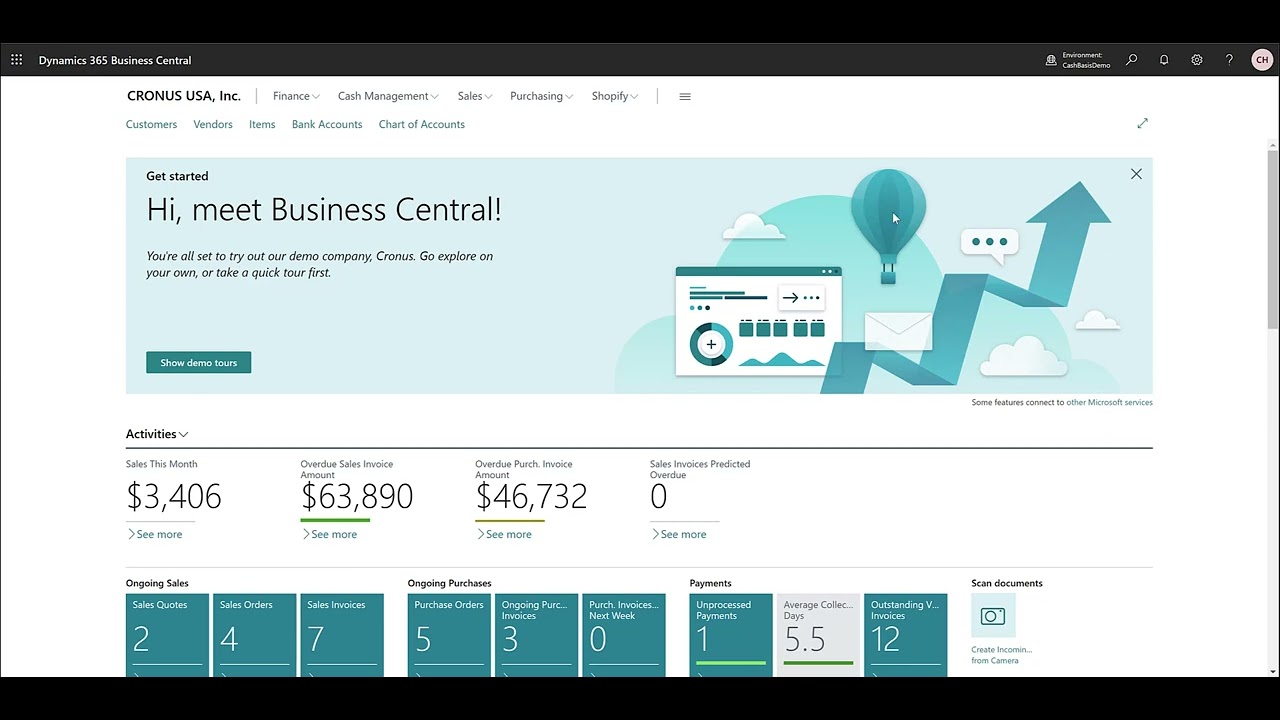Expand the page with the diagonal arrows icon
Viewport: 1280px width, 720px height.
point(1143,123)
